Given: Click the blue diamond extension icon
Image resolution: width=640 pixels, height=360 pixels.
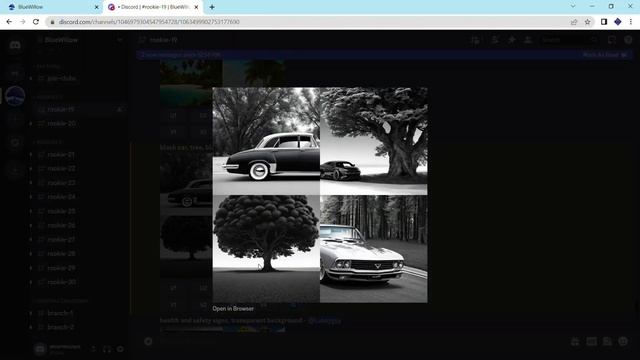Looking at the screenshot, I should pos(618,22).
